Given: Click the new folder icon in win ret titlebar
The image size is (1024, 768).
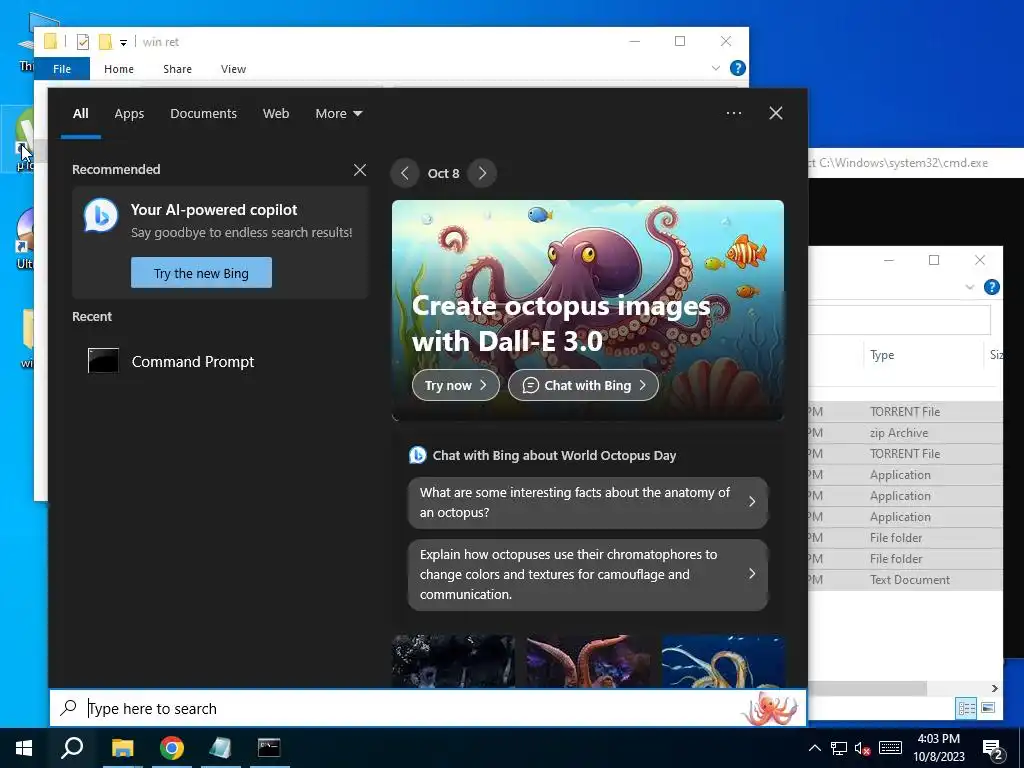Looking at the screenshot, I should (x=105, y=42).
